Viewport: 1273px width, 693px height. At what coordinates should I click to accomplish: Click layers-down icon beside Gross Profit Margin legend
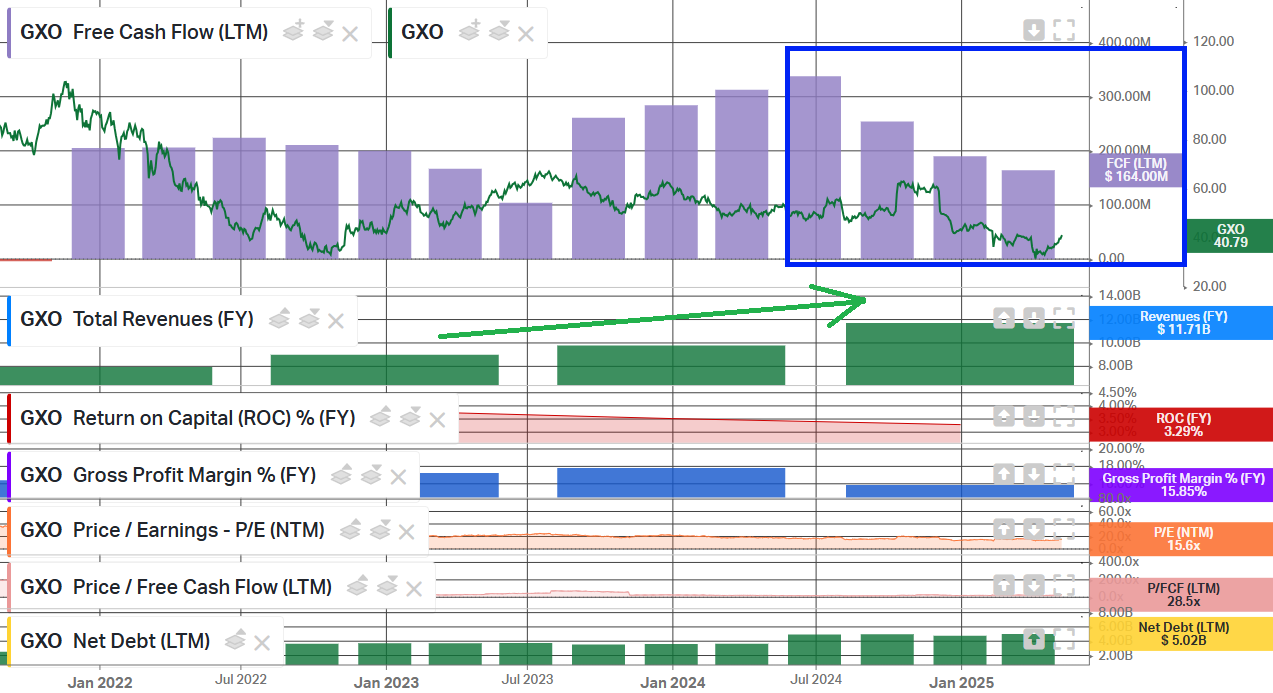371,475
